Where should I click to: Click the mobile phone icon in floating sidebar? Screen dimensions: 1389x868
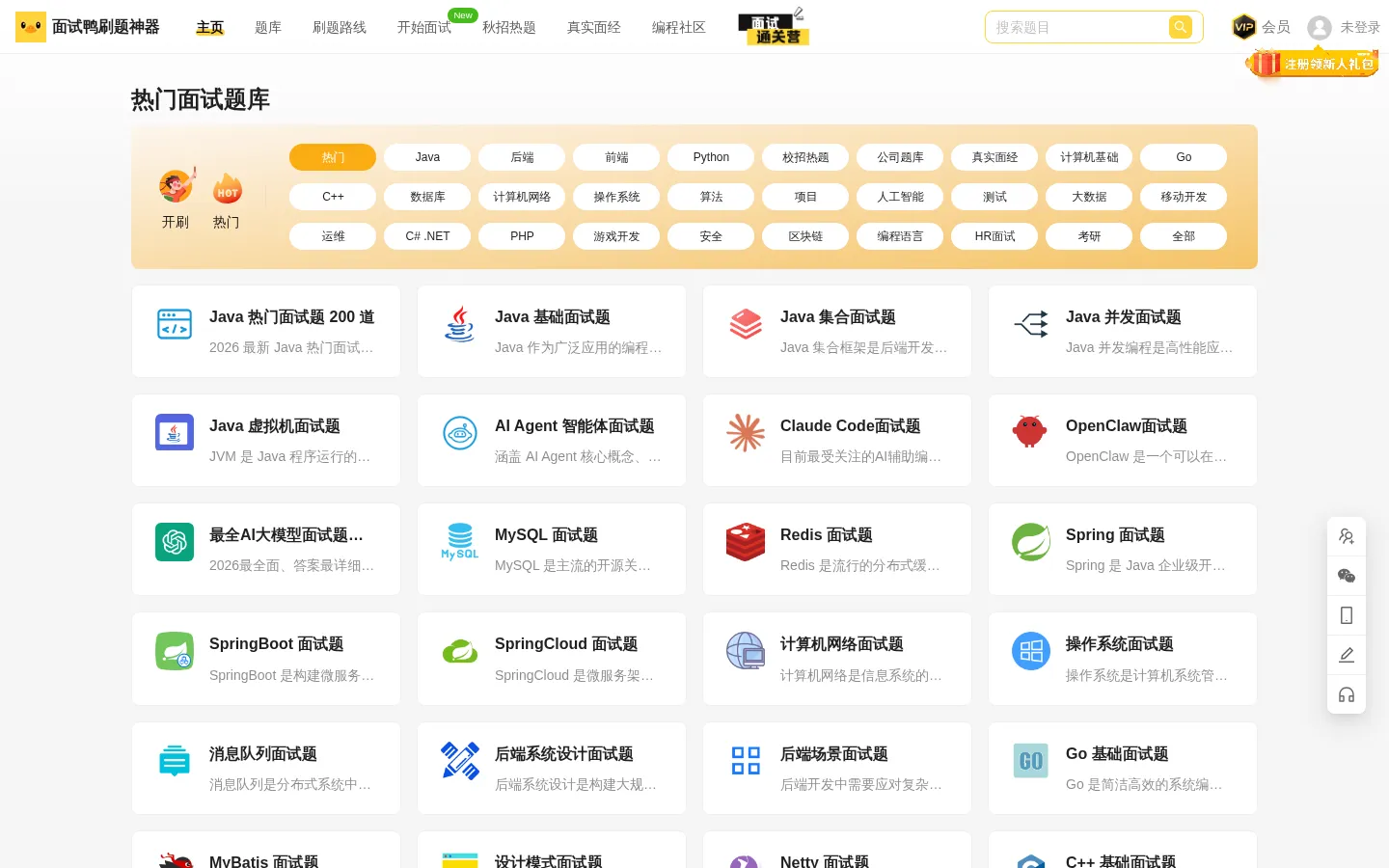click(1347, 615)
